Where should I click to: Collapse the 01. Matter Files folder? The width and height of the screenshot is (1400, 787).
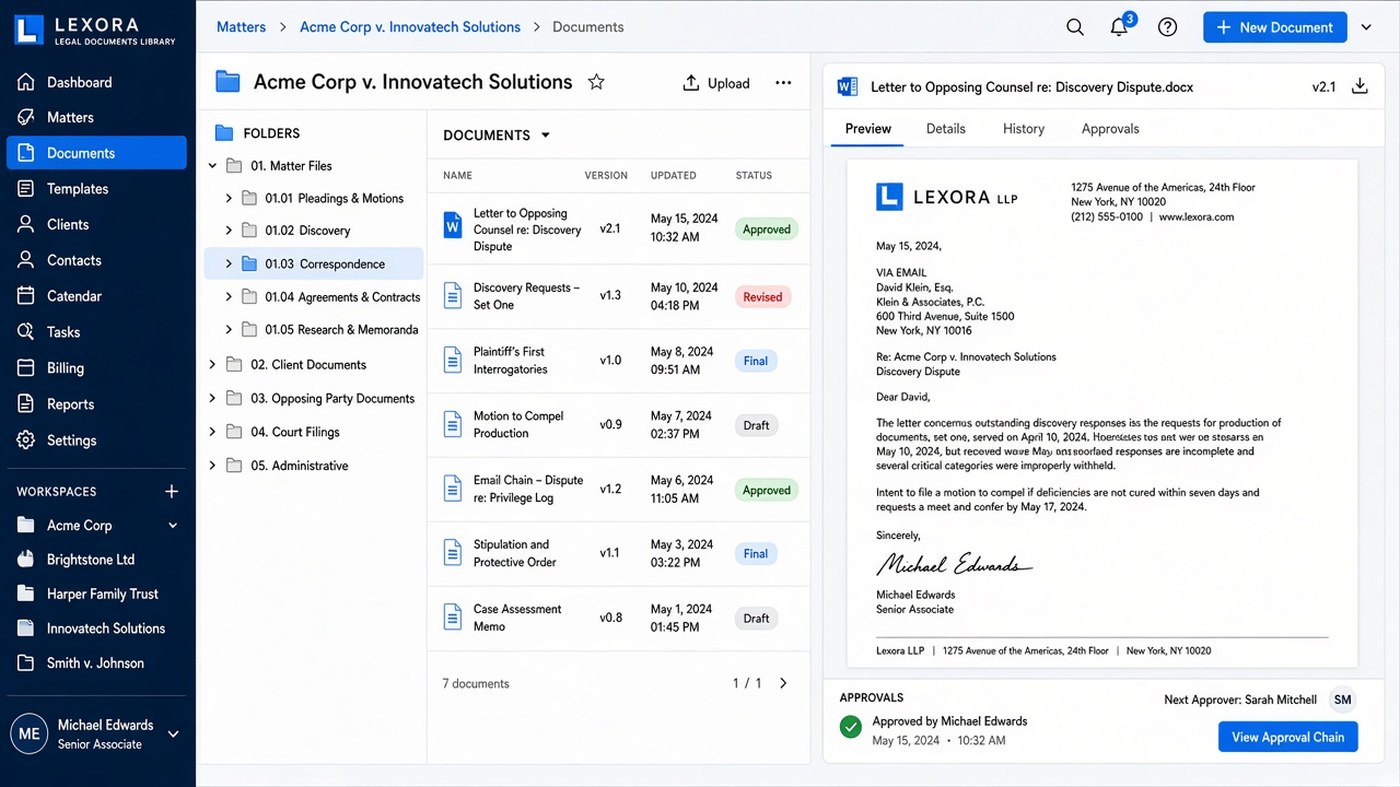click(x=212, y=166)
